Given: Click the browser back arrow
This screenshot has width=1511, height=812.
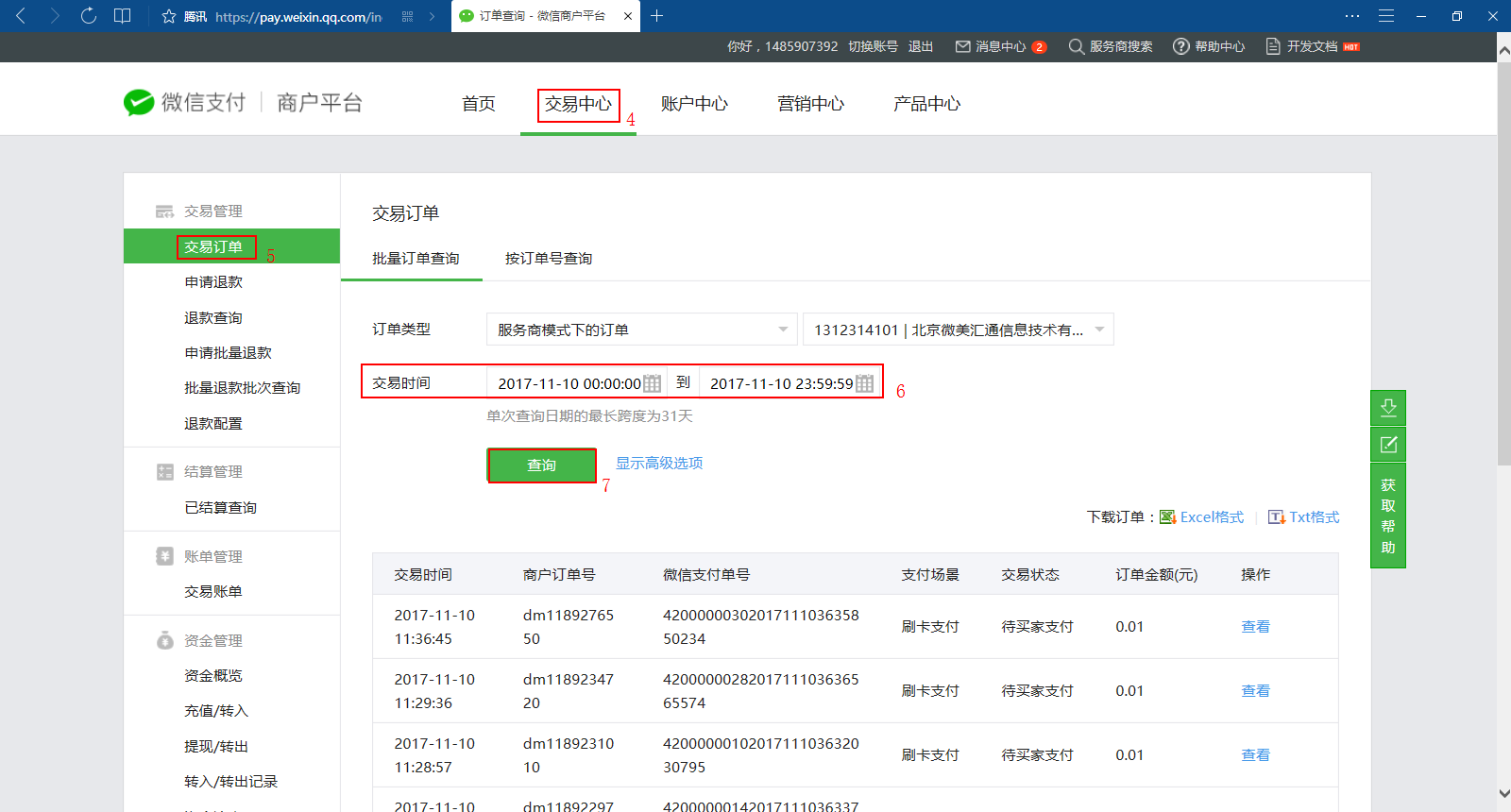Looking at the screenshot, I should (x=21, y=16).
